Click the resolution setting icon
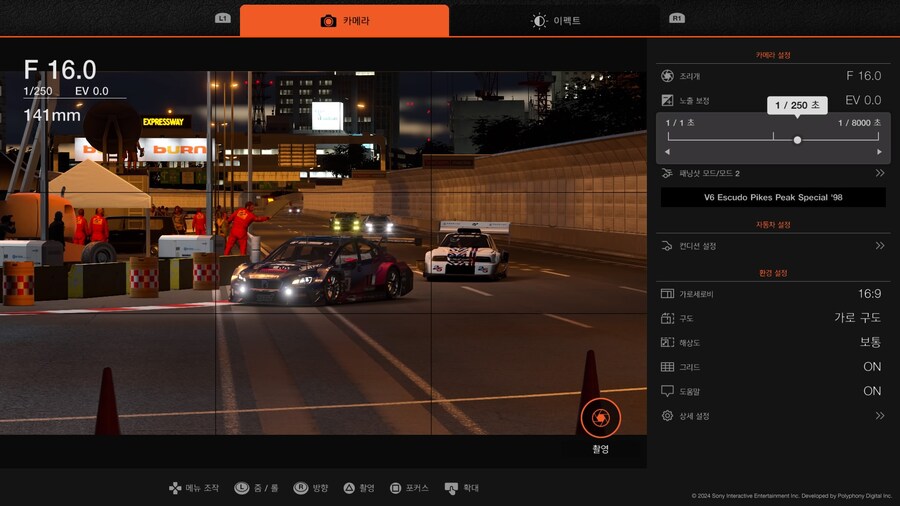 [668, 343]
